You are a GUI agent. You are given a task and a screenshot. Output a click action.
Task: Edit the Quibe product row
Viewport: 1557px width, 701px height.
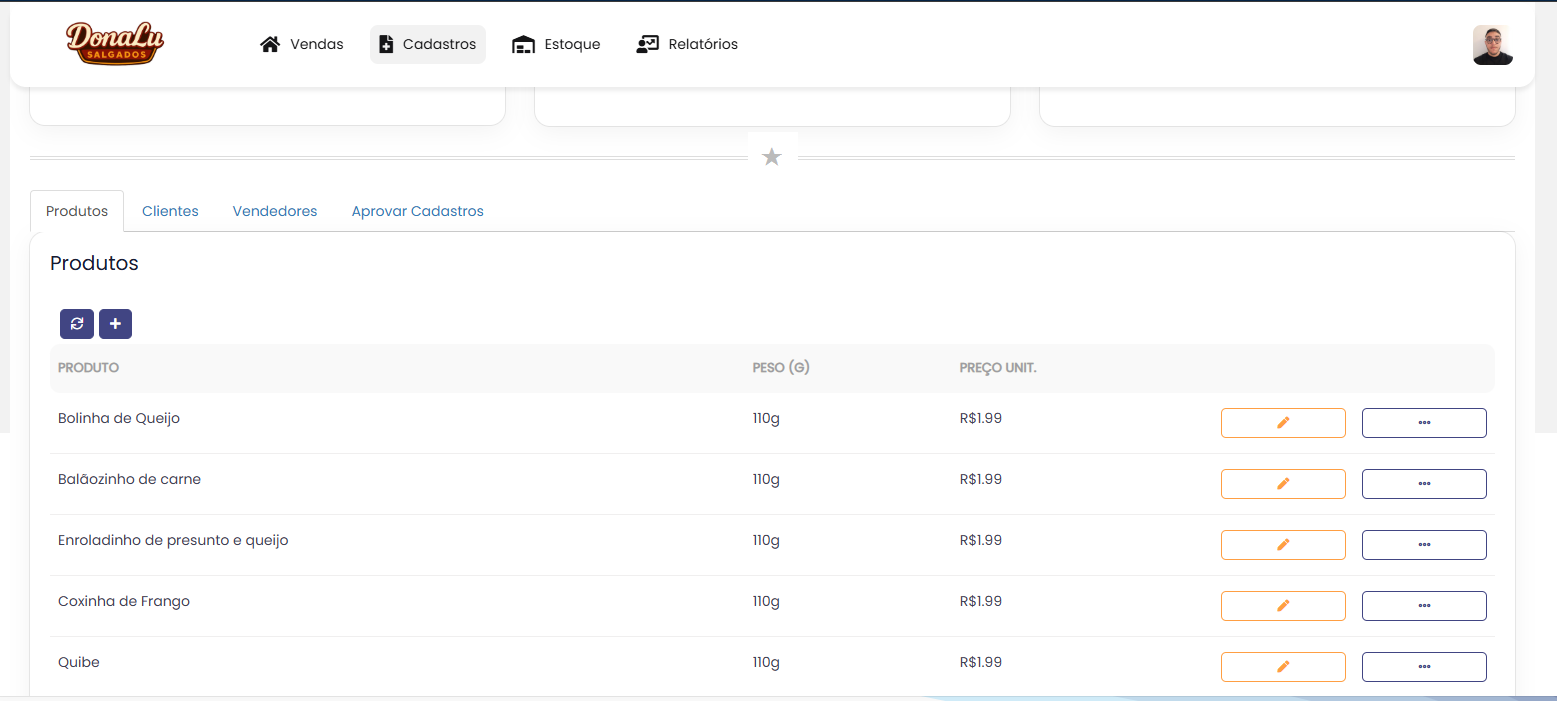click(1283, 667)
